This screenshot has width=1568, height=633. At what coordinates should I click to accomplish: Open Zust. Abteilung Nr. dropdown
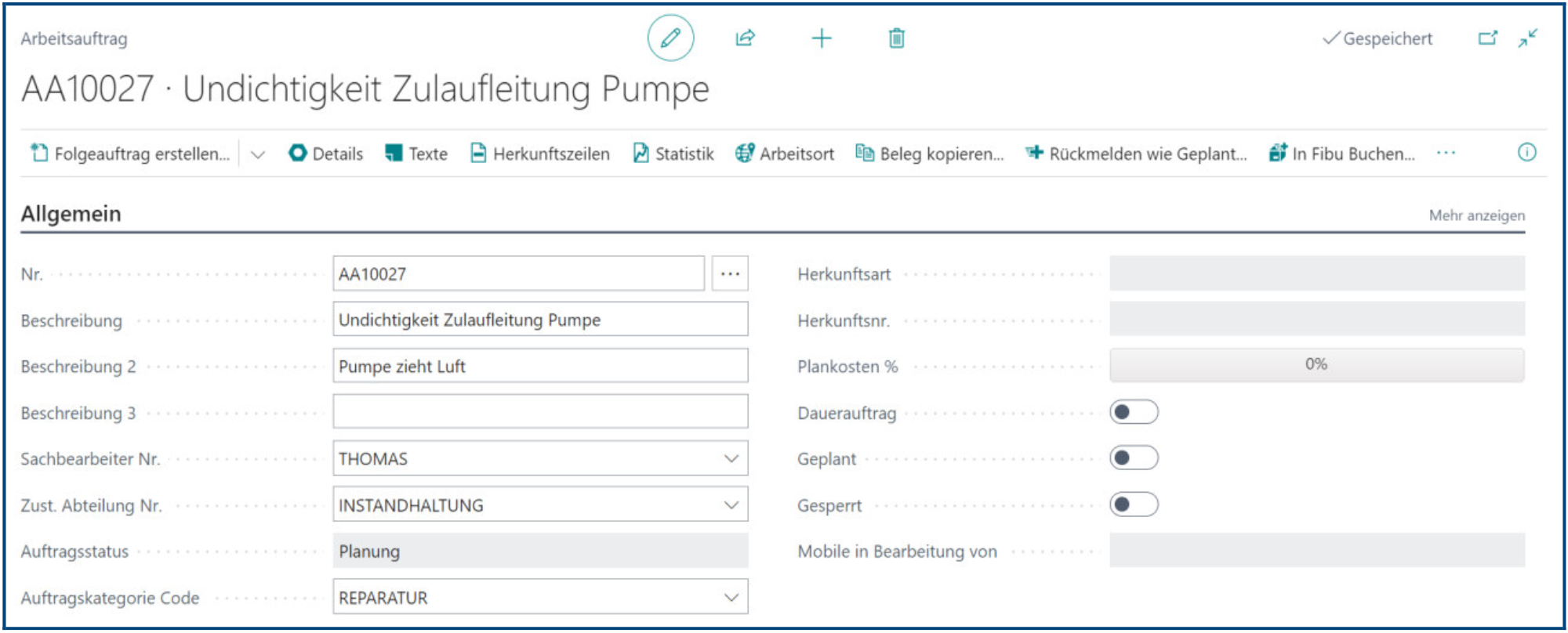pos(731,505)
